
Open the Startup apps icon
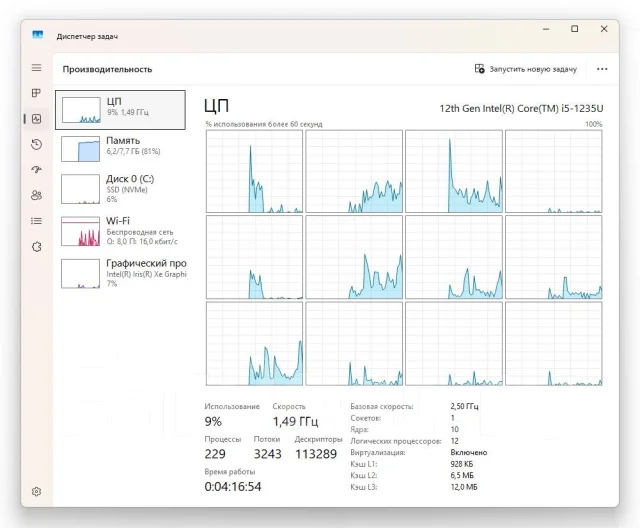click(36, 170)
